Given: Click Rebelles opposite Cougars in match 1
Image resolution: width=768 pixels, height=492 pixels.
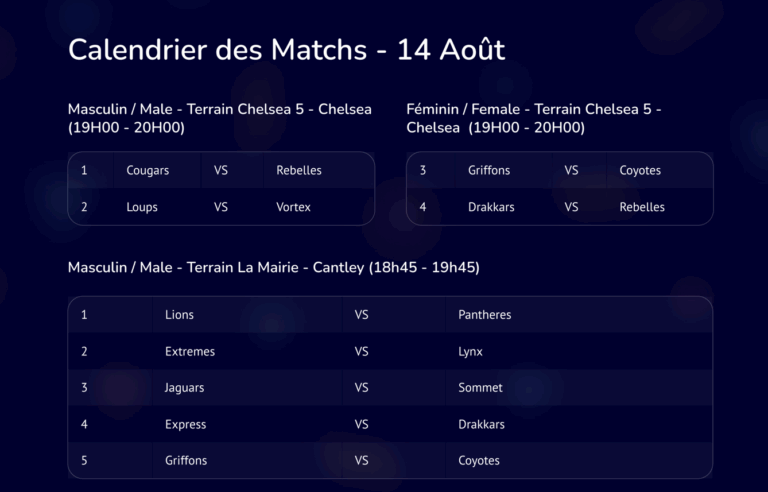Looking at the screenshot, I should point(299,171).
